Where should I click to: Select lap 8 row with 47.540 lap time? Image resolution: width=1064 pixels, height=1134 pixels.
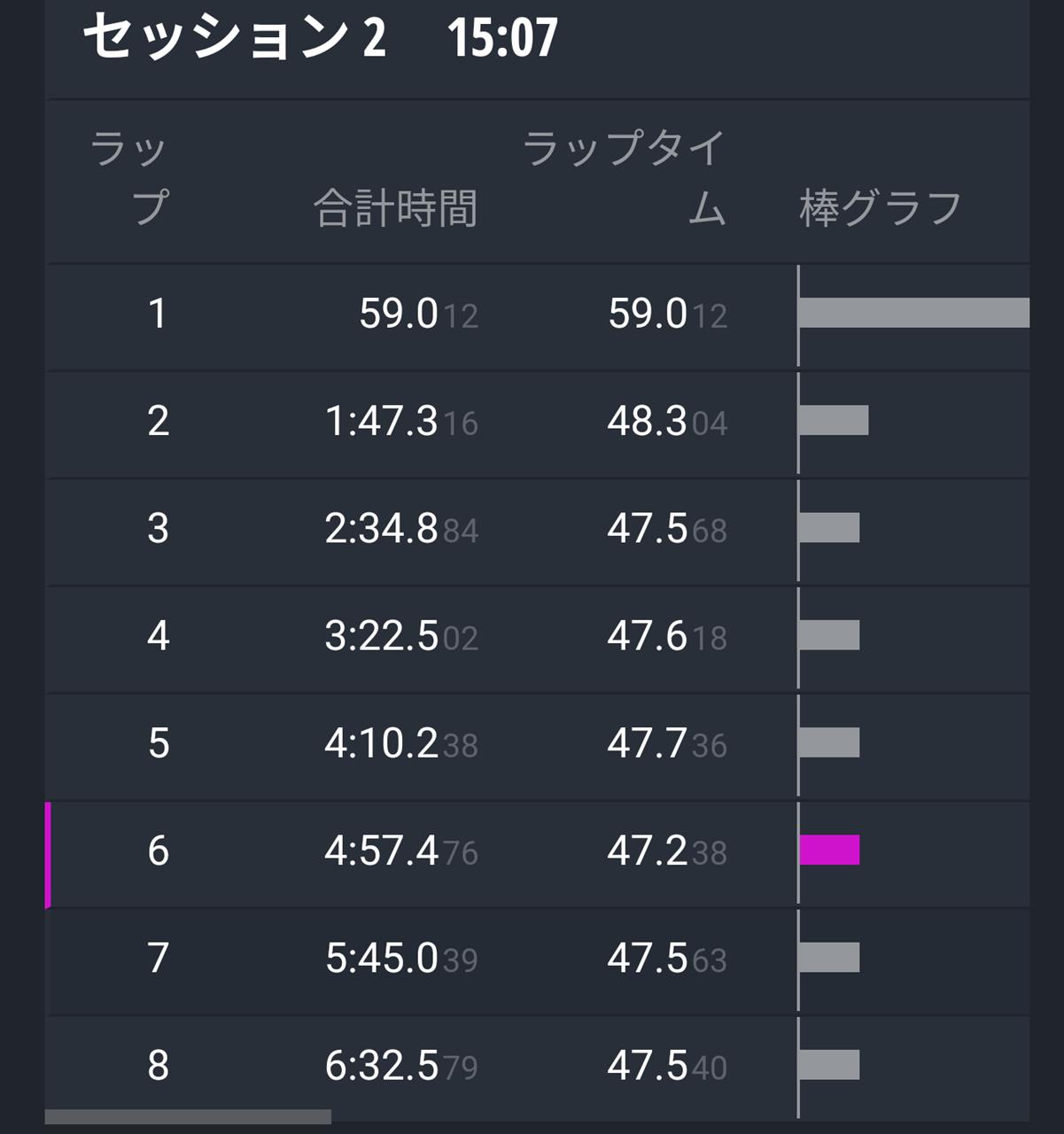[538, 1067]
